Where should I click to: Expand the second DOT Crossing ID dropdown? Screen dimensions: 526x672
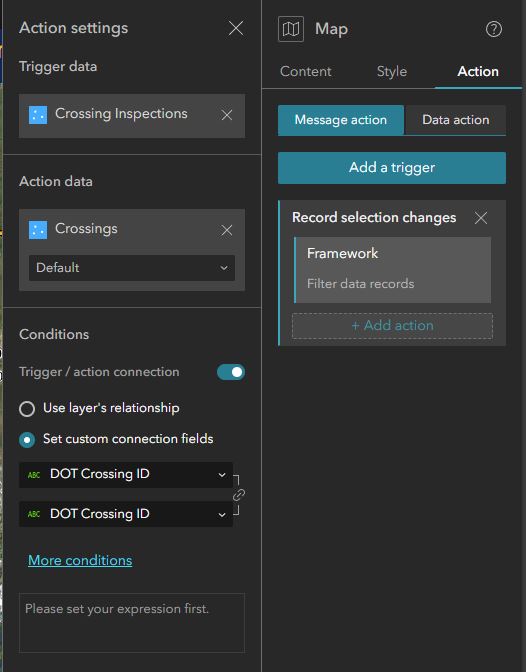point(126,514)
